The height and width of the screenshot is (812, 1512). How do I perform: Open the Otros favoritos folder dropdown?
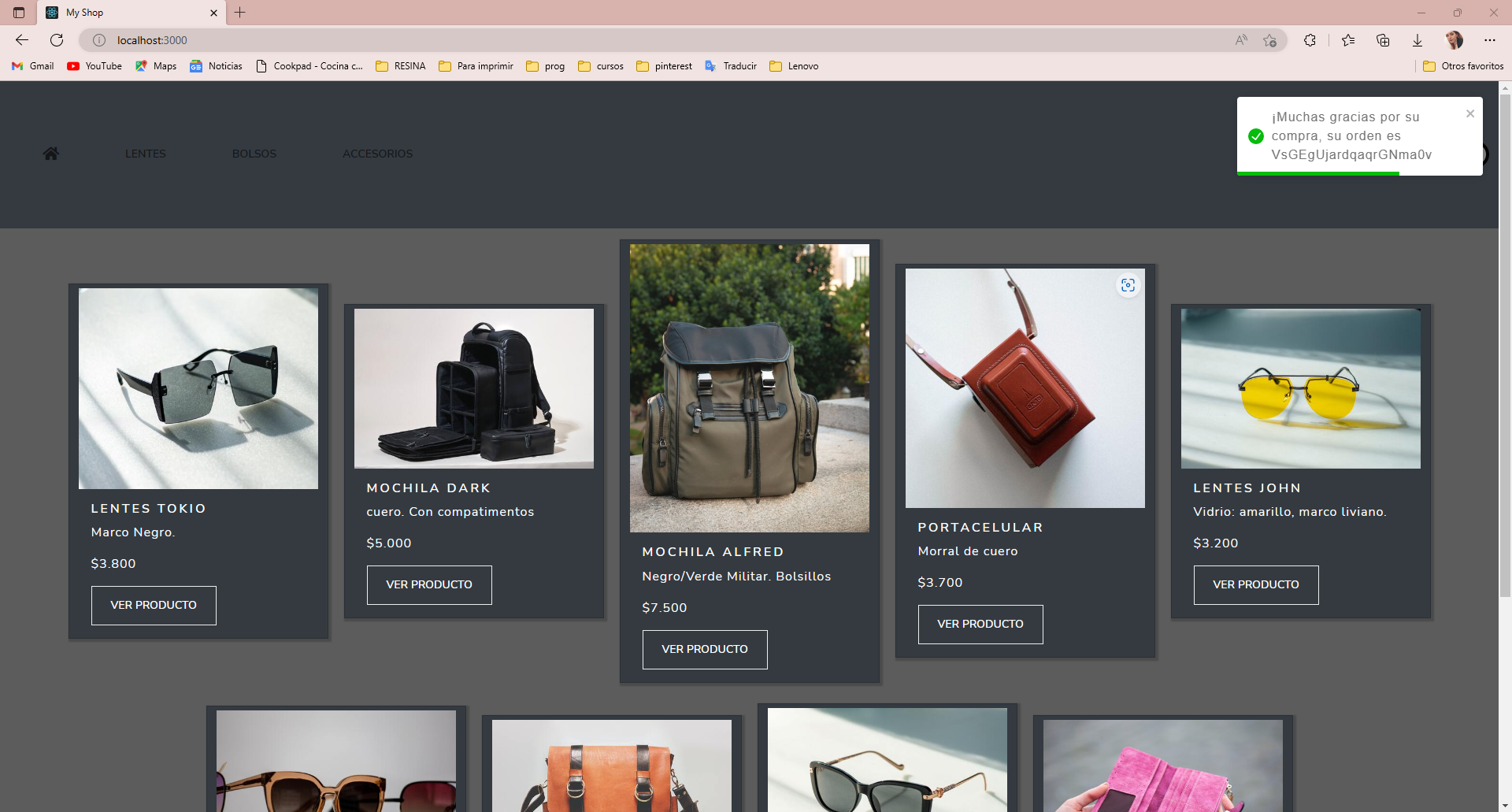(x=1463, y=66)
